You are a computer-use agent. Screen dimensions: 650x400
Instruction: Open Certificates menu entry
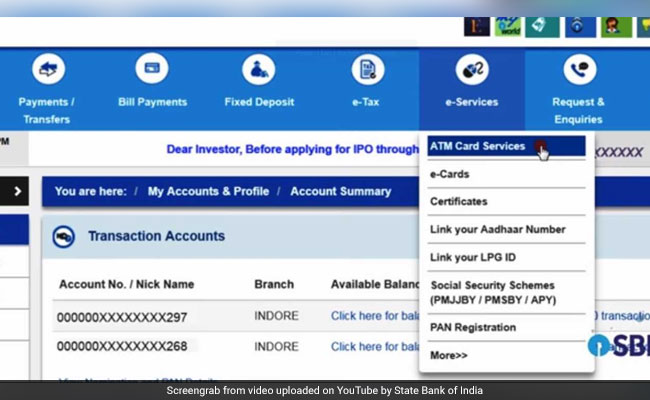coord(458,201)
